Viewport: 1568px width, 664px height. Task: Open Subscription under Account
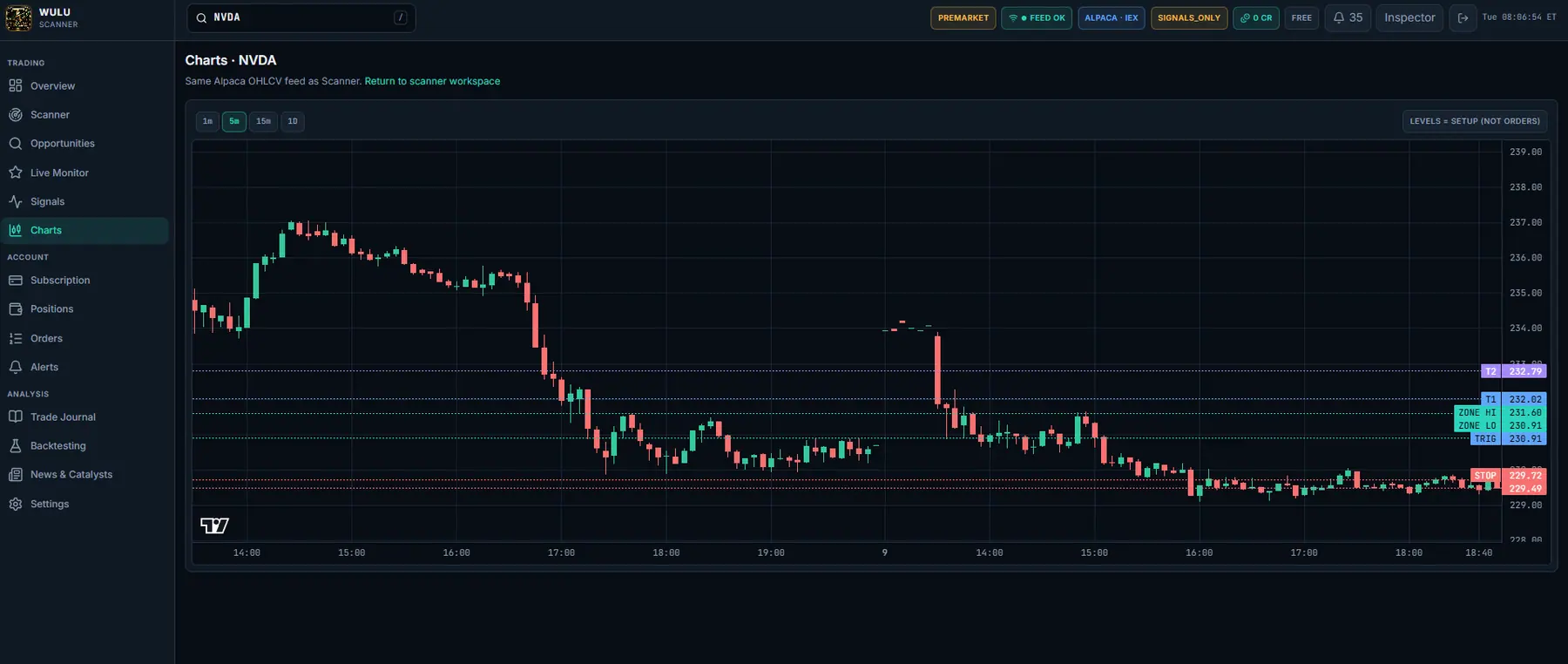(x=84, y=280)
